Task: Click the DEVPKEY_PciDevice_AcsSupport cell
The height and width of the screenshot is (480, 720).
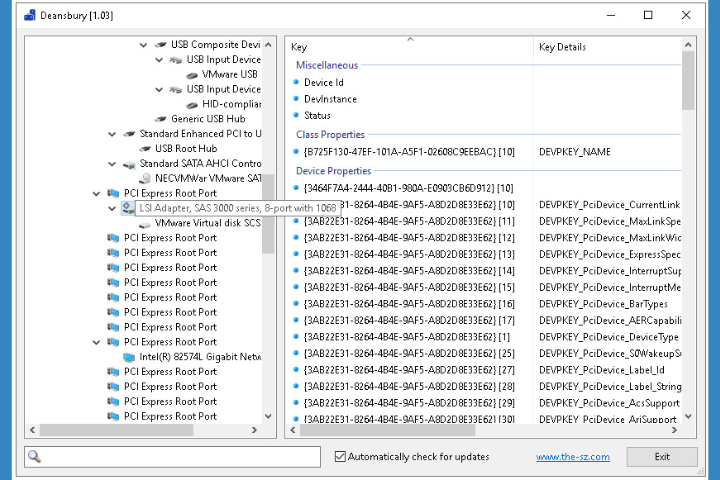Action: (x=609, y=403)
